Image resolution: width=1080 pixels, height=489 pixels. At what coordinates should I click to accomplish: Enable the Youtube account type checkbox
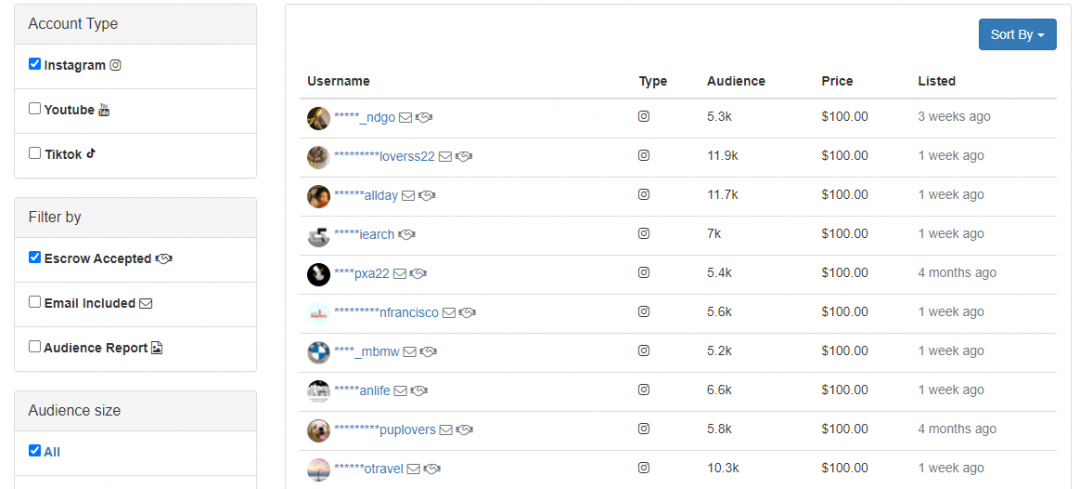click(35, 109)
